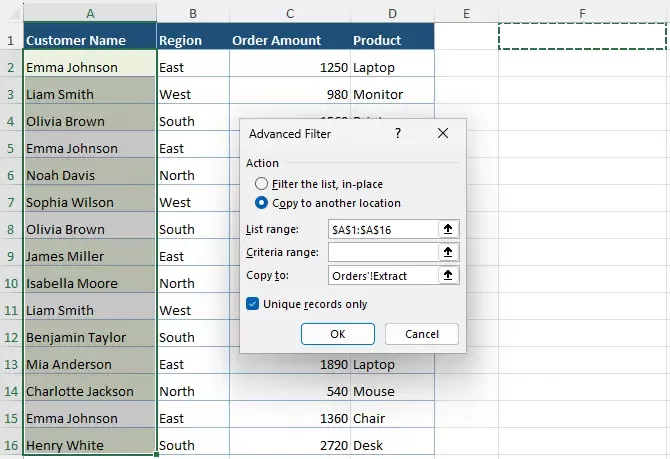Confirm the filter with OK
Image resolution: width=670 pixels, height=459 pixels.
[338, 334]
